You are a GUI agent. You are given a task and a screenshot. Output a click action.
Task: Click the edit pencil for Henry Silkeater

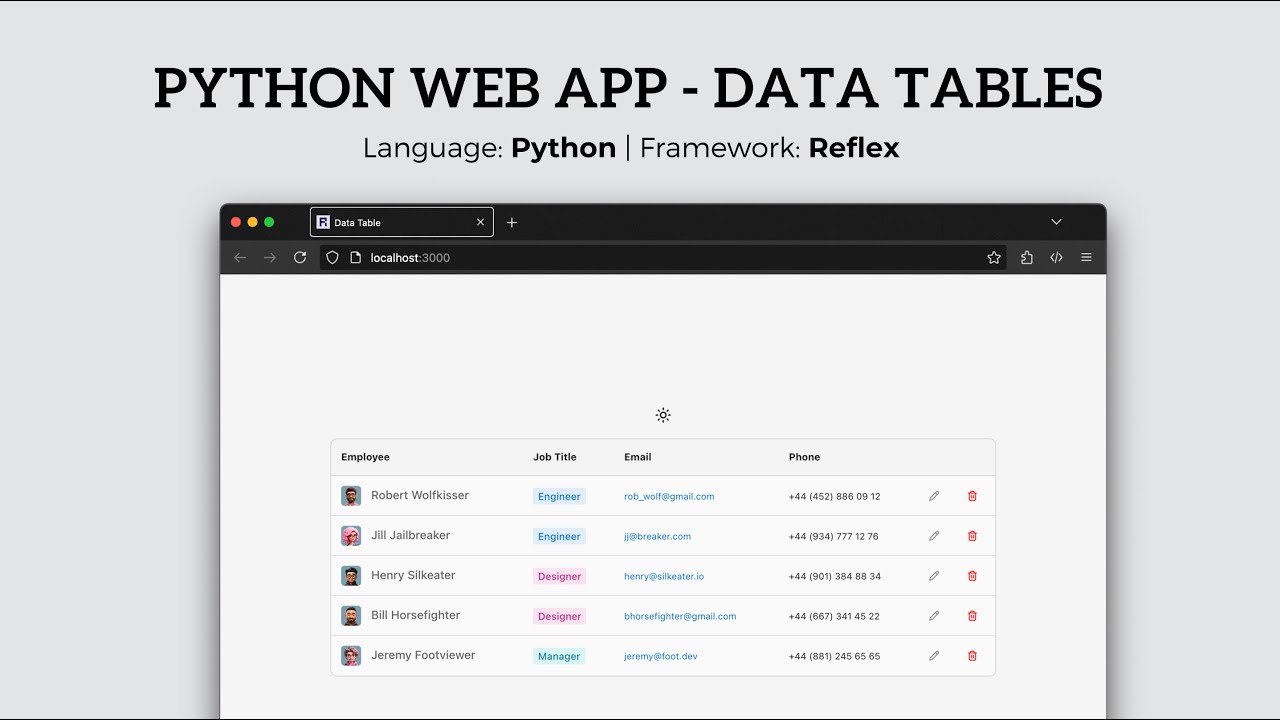coord(934,576)
